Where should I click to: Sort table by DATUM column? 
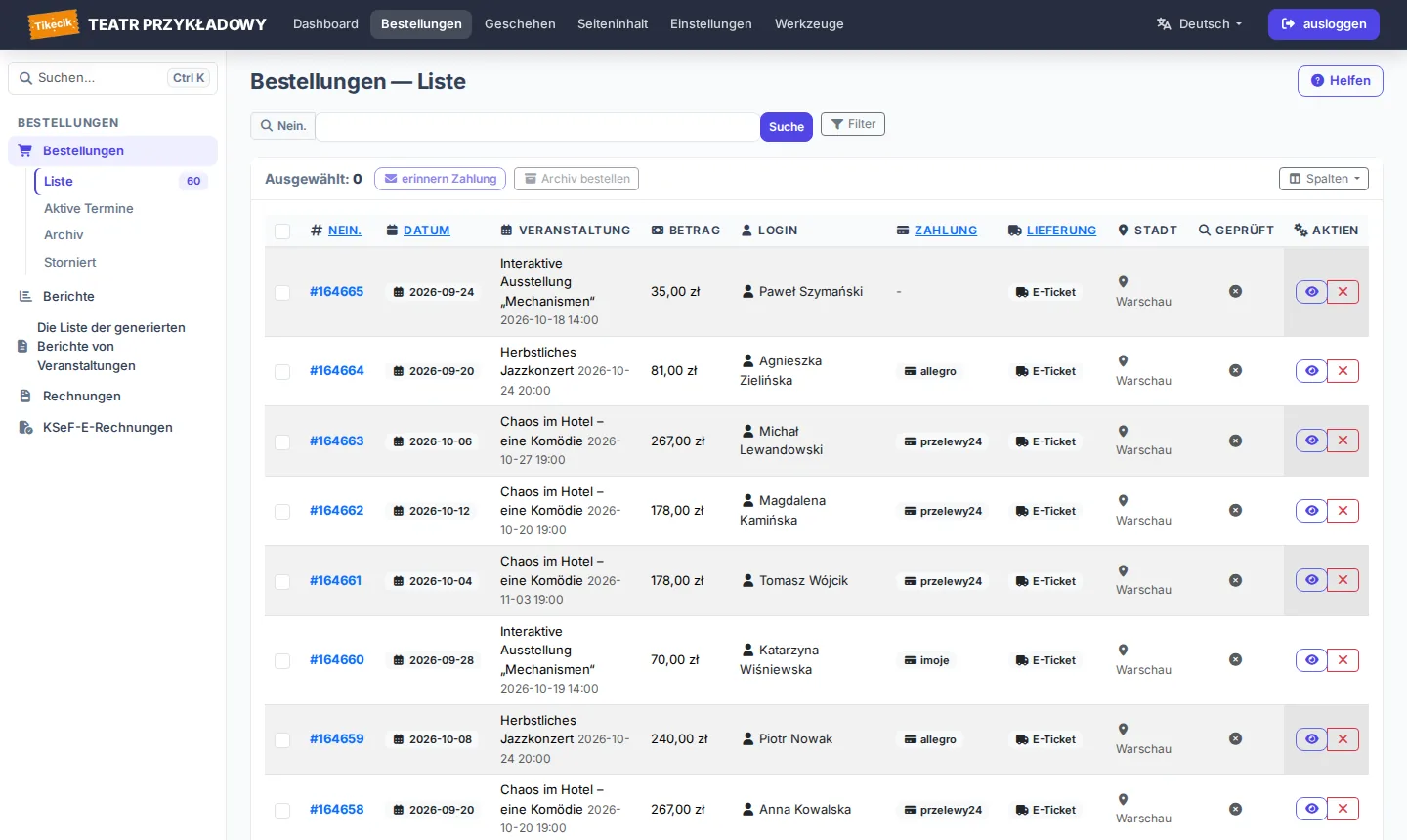point(427,231)
